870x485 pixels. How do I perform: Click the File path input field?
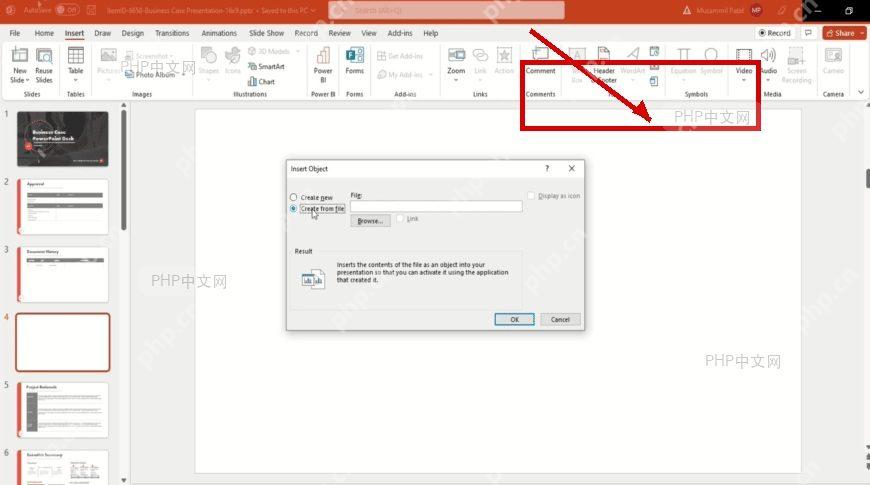click(x=436, y=206)
